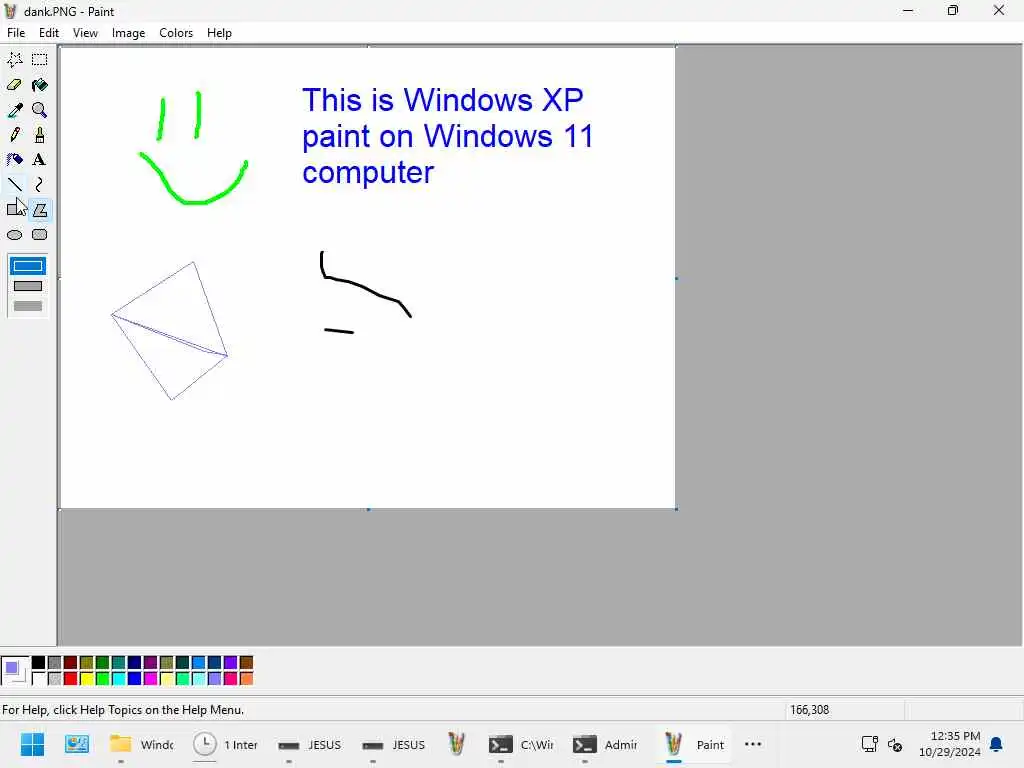Pick the white color swatch
Viewport: 1024px width, 768px height.
tap(39, 679)
